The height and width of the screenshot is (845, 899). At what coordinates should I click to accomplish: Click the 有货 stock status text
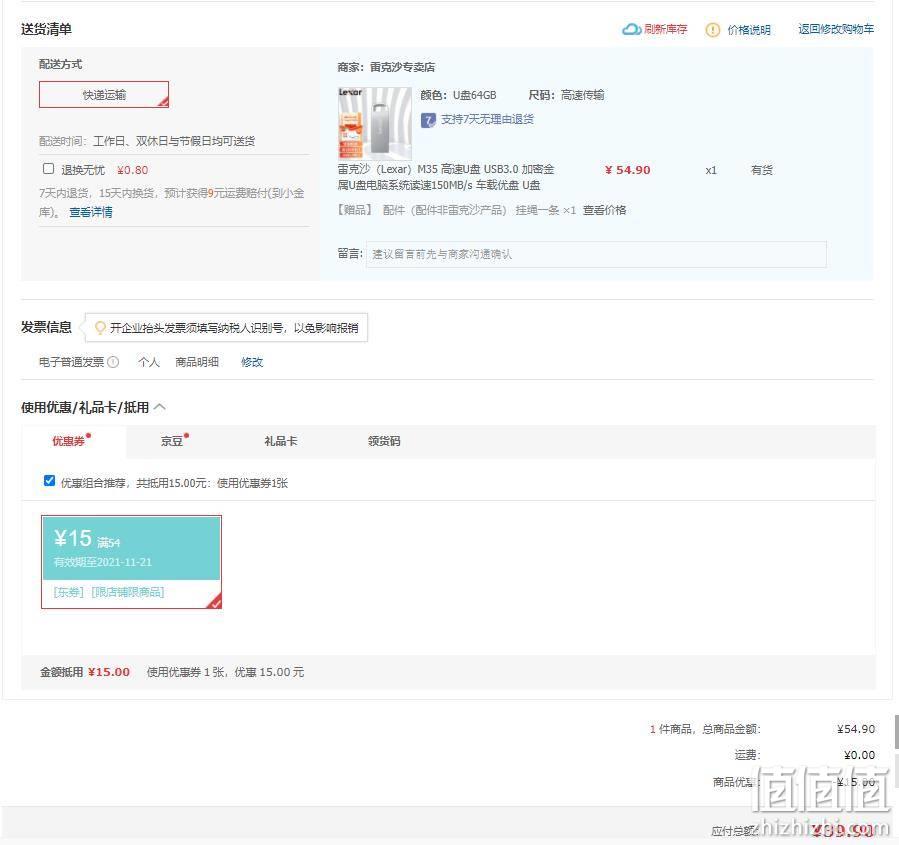pos(761,170)
